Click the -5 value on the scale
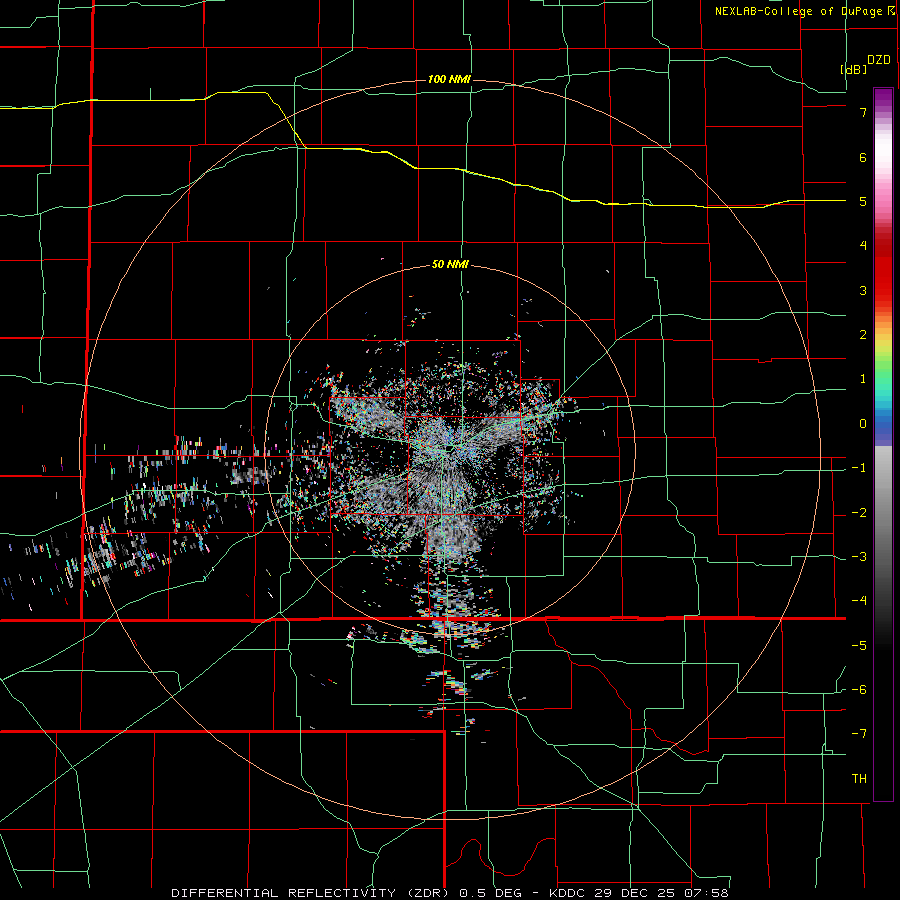900x900 pixels. point(859,646)
